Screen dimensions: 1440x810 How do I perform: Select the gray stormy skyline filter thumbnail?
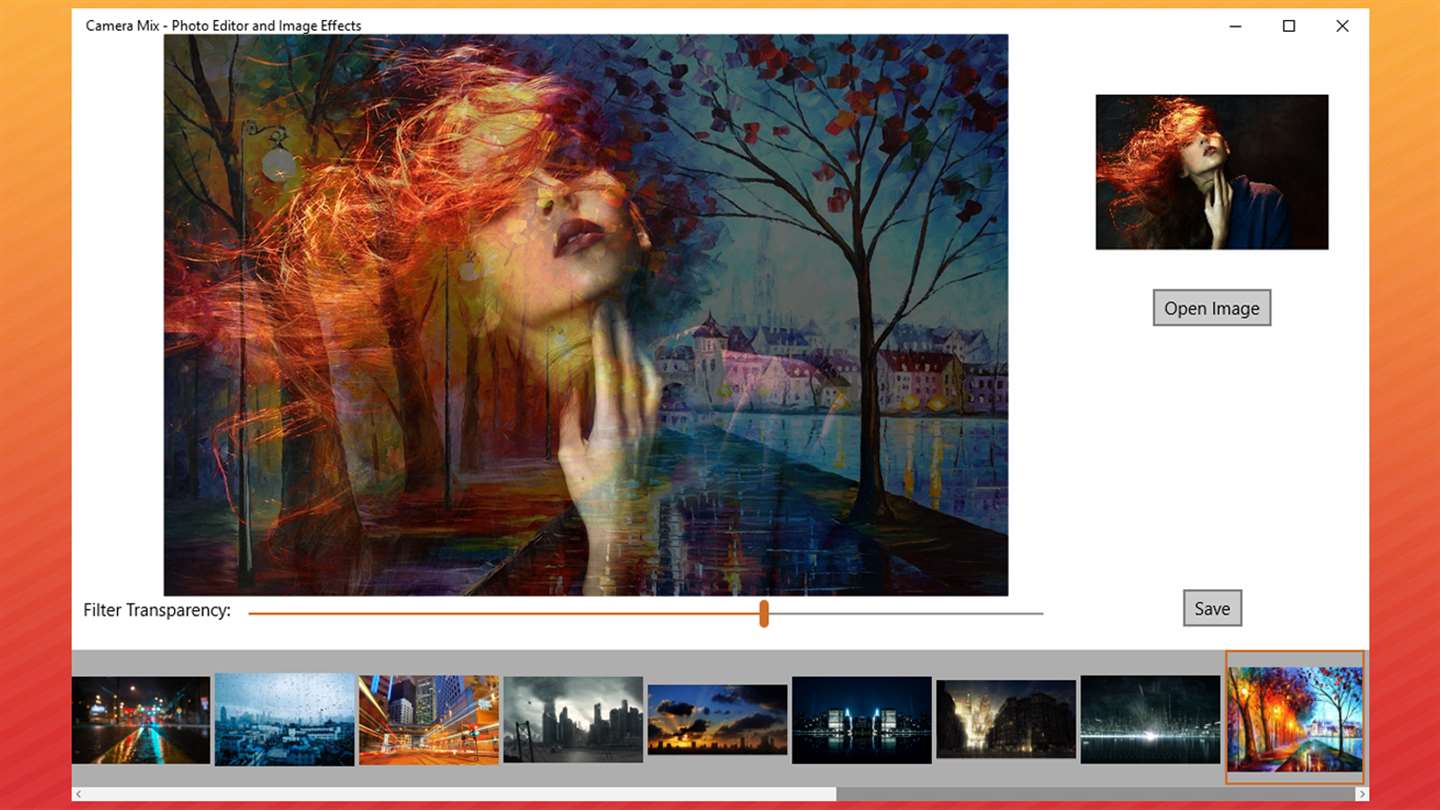573,720
